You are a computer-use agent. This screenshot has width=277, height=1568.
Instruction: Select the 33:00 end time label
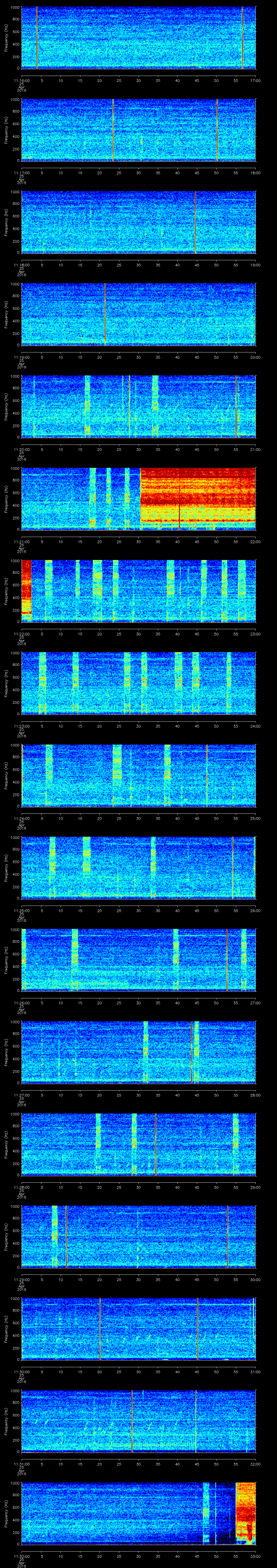coord(255,1556)
